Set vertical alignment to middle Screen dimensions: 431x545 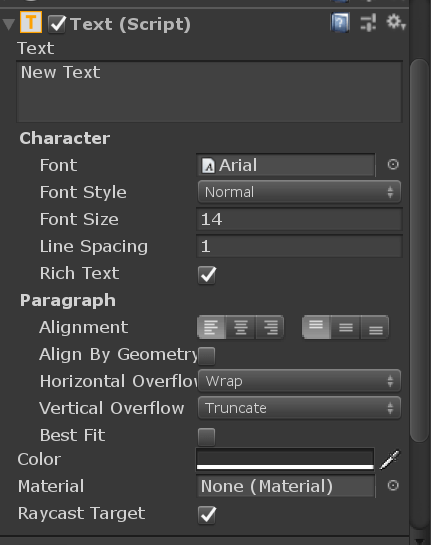point(346,327)
